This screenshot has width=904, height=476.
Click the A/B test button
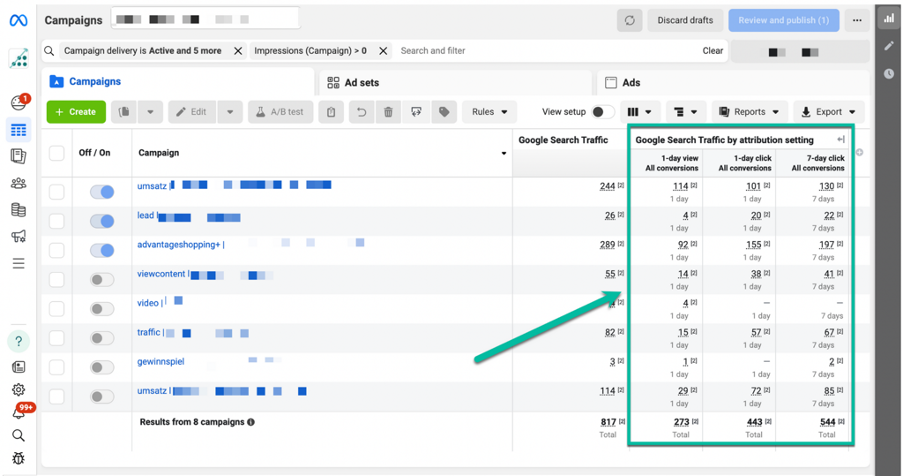click(x=280, y=112)
